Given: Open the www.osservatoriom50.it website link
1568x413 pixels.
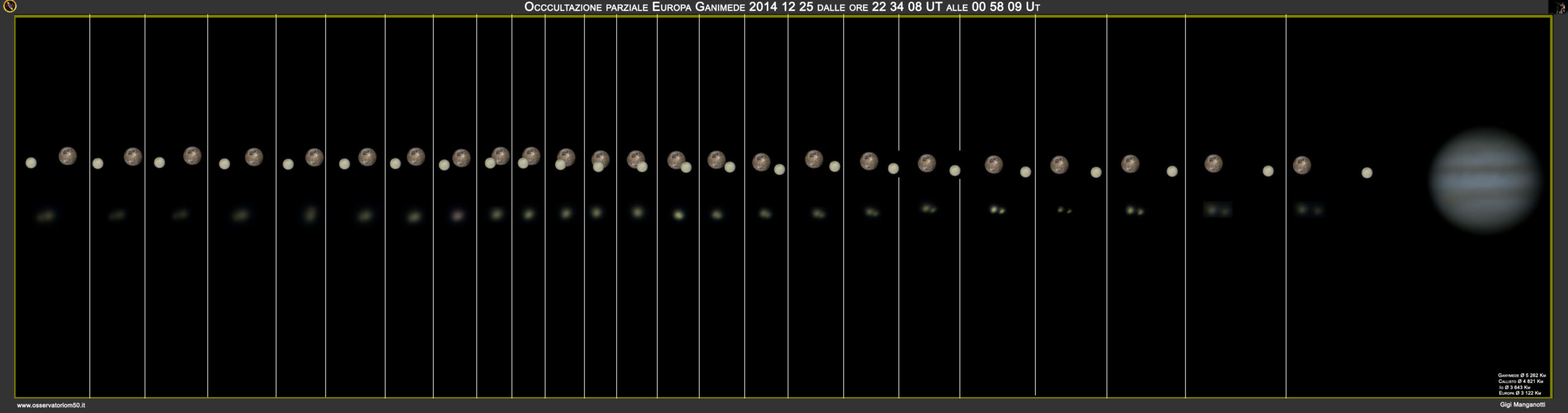Looking at the screenshot, I should [x=51, y=405].
